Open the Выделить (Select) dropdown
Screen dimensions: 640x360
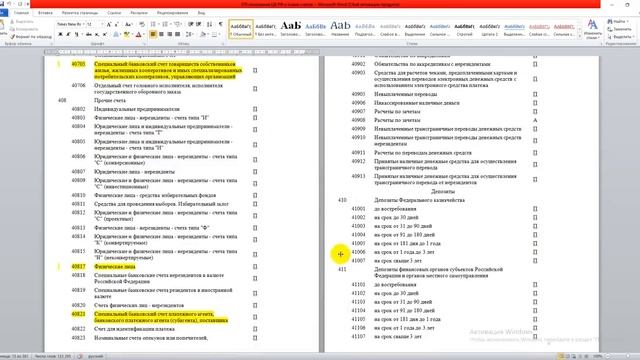click(x=622, y=37)
